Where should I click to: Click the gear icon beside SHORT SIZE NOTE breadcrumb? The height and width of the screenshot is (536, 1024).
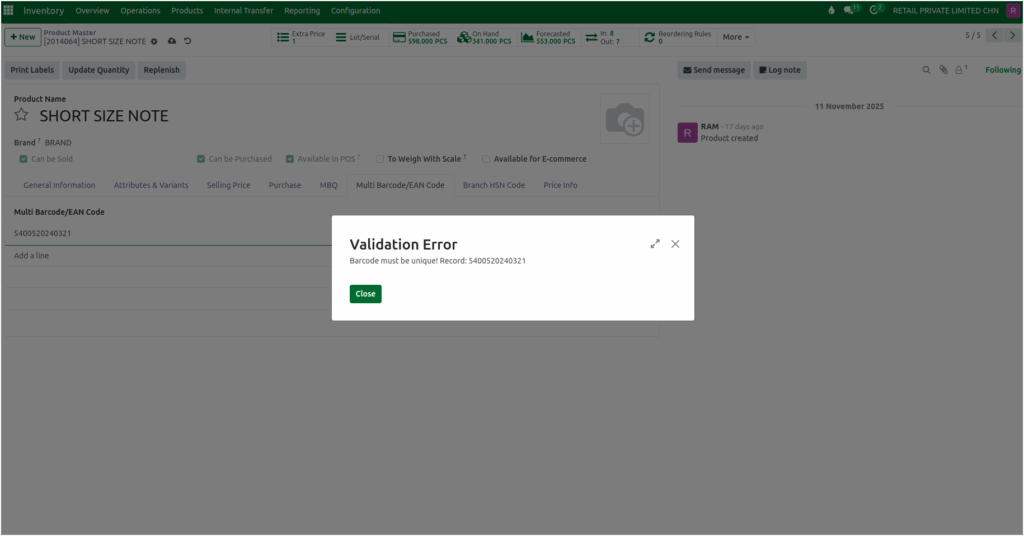tap(154, 41)
